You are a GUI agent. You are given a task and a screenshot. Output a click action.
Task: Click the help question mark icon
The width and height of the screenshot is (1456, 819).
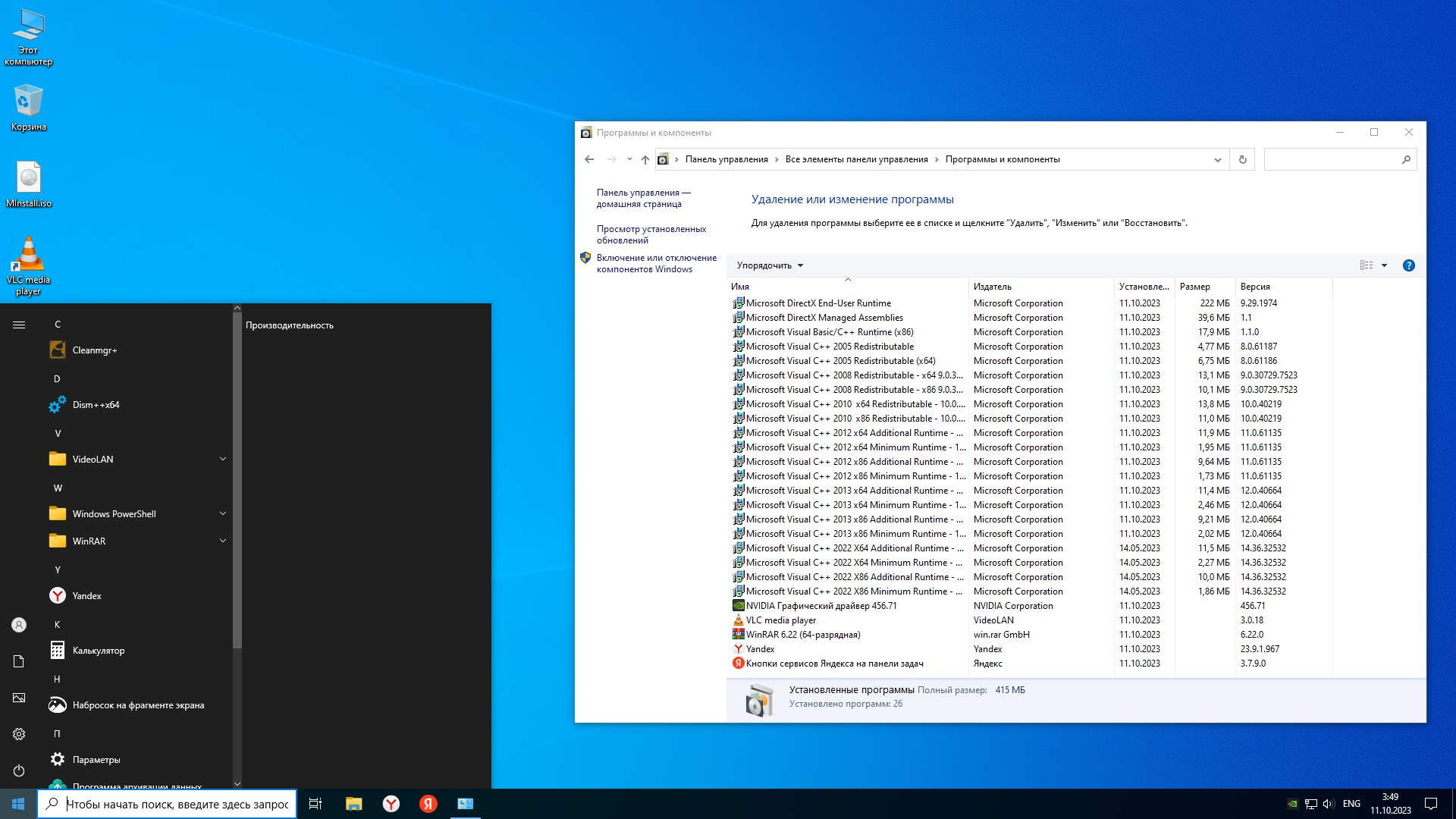click(x=1408, y=265)
